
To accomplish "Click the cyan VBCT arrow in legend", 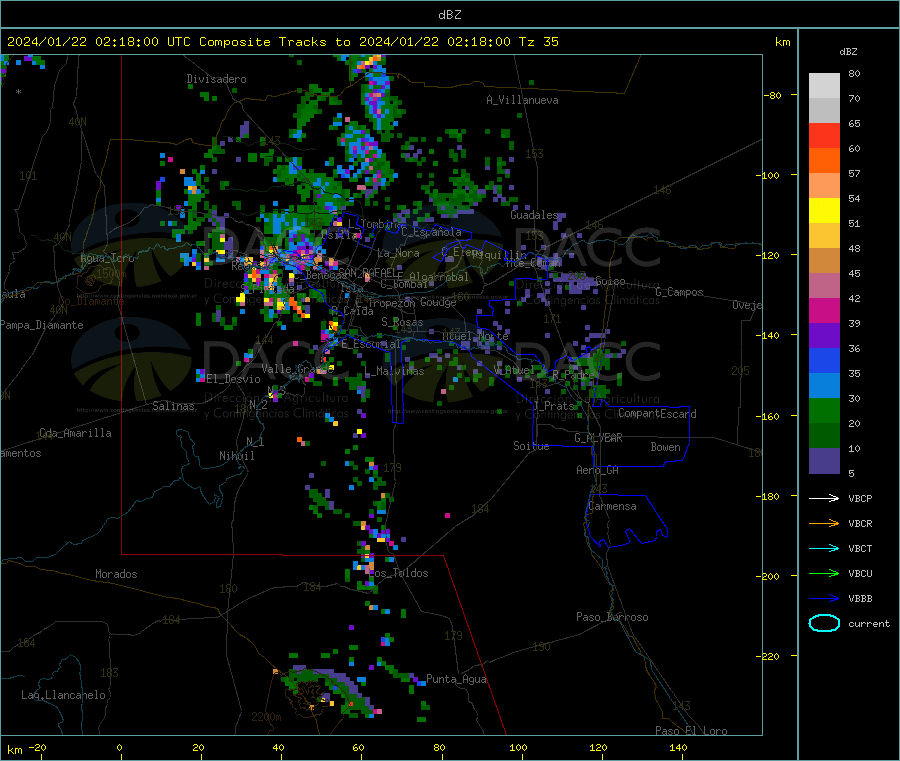I will 824,548.
